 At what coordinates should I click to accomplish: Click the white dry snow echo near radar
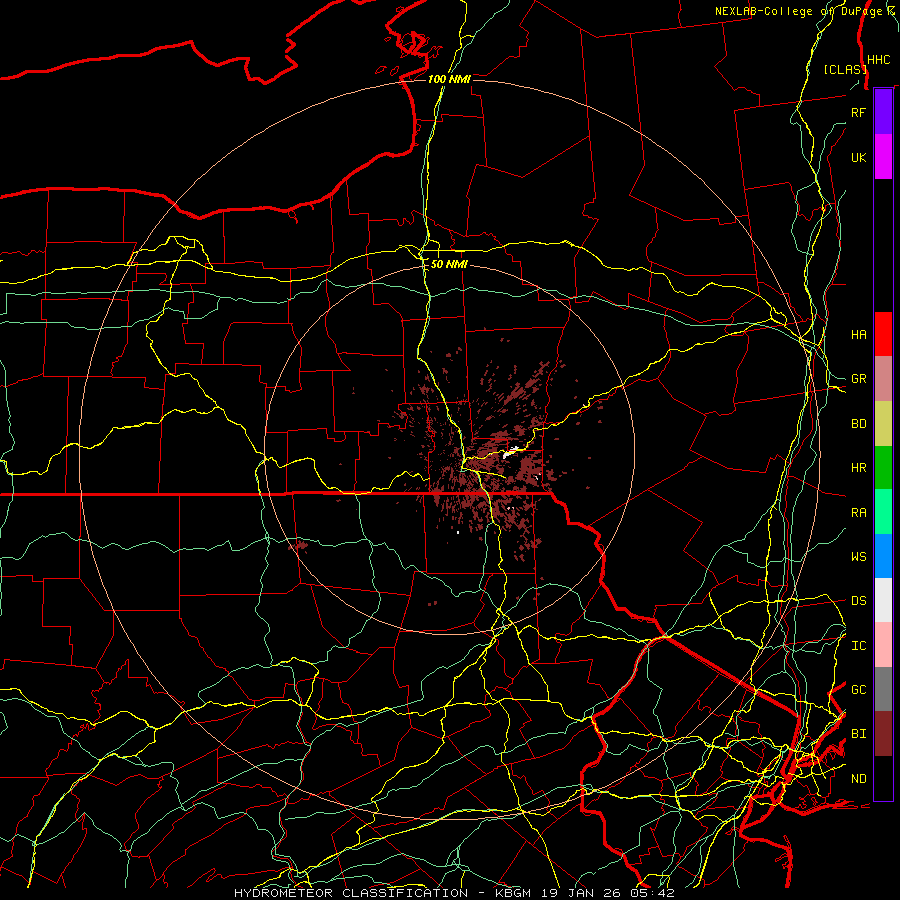coord(511,452)
